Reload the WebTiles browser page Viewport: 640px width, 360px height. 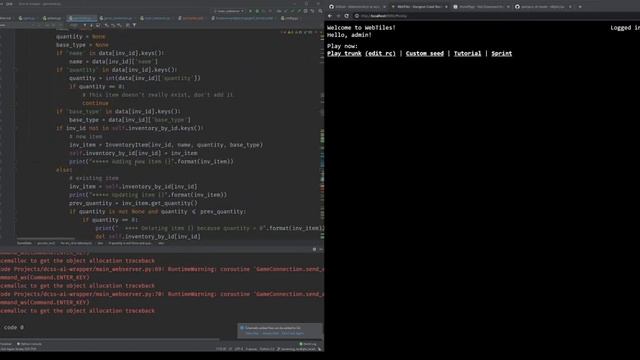click(347, 16)
